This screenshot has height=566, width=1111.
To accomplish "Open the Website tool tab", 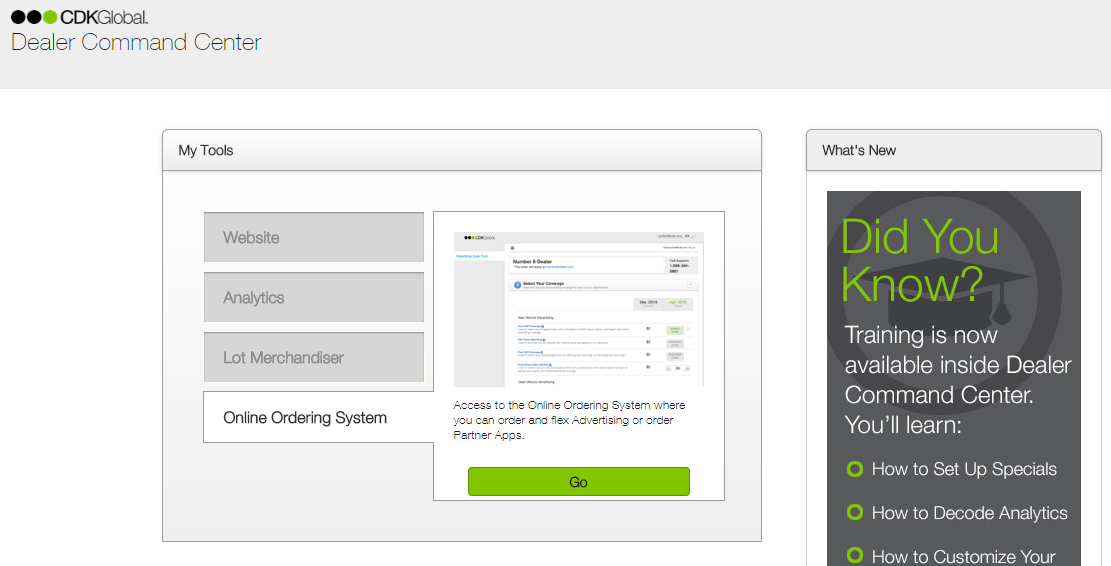I will coord(314,237).
